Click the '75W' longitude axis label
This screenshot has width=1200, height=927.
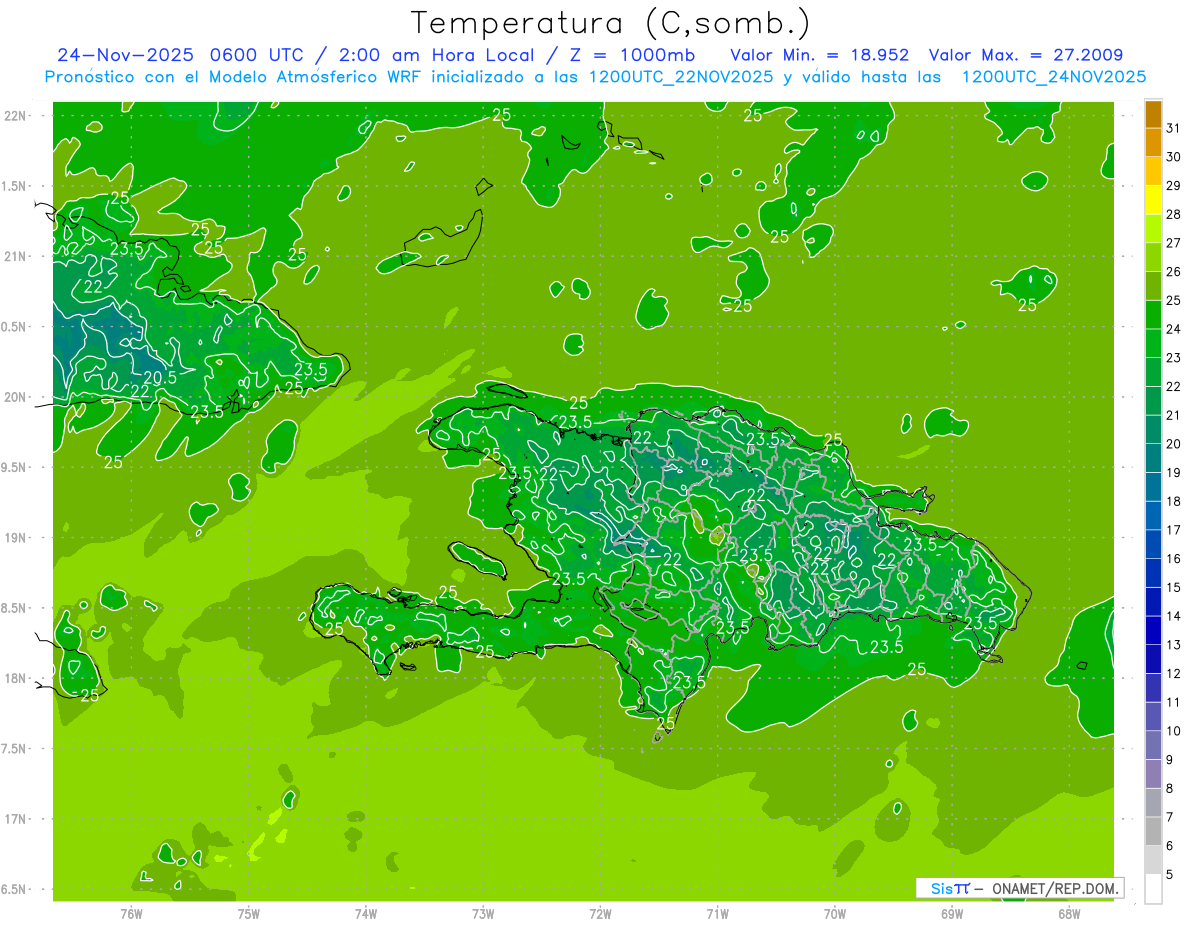(x=249, y=914)
